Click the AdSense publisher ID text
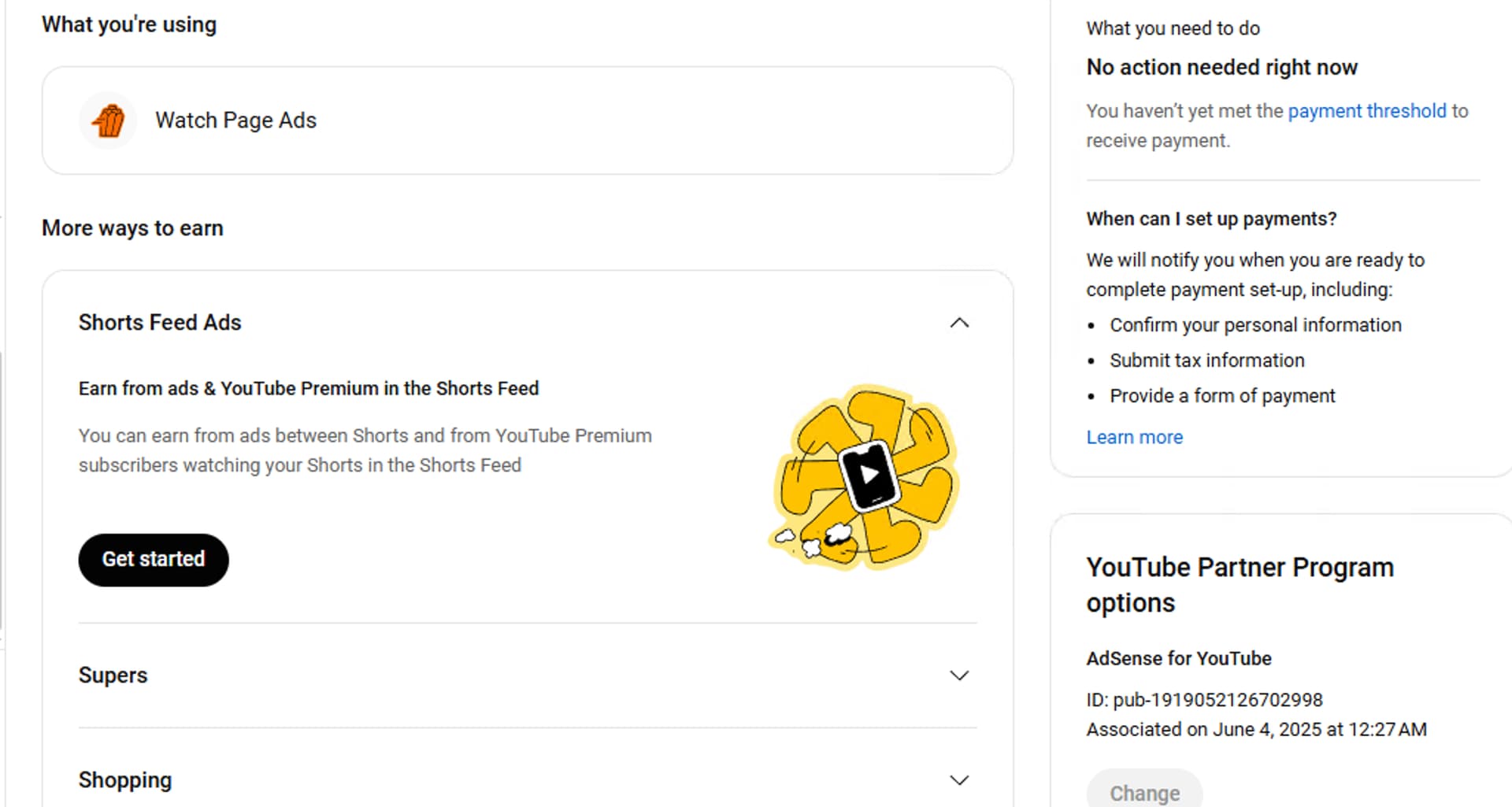The height and width of the screenshot is (807, 1512). point(1204,700)
